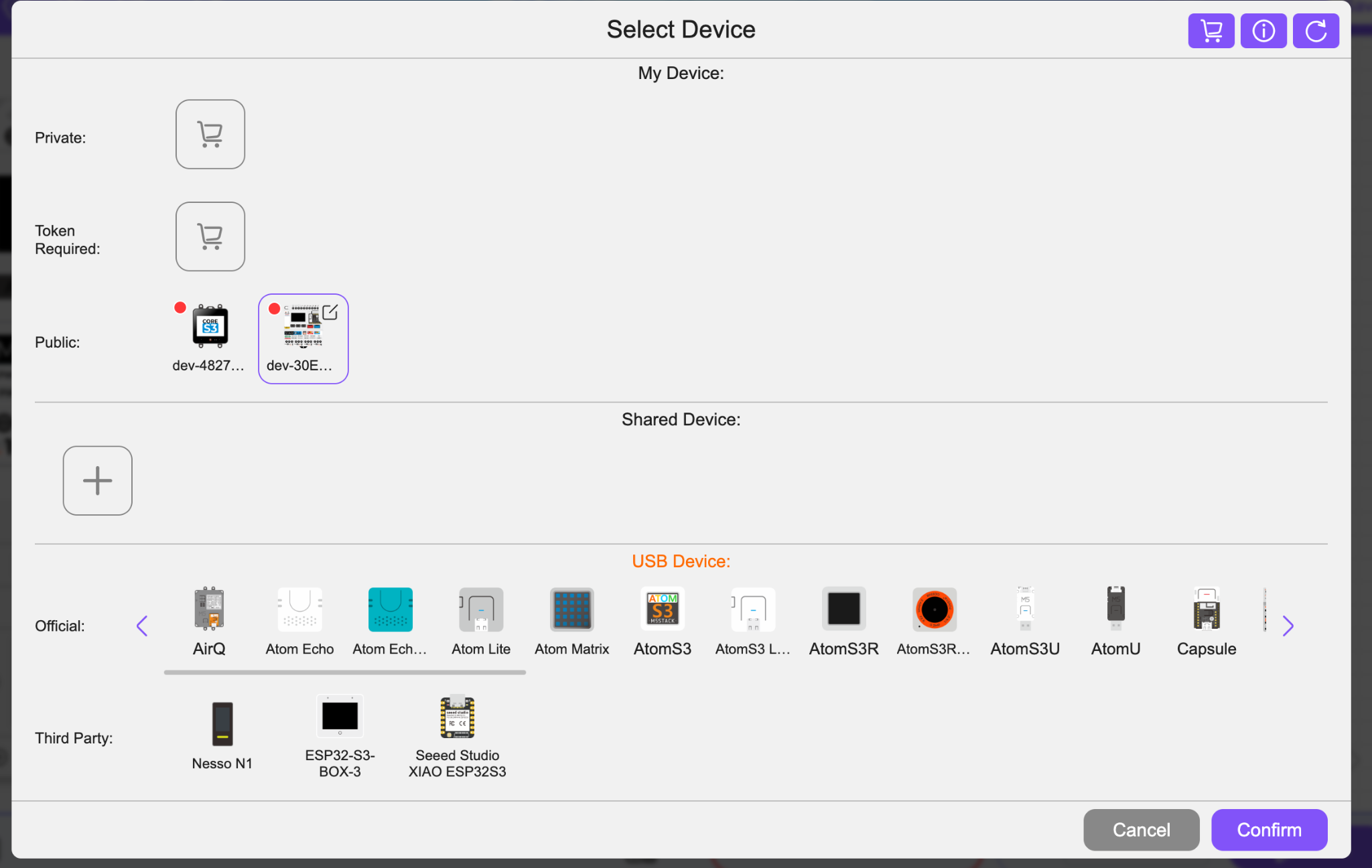Choose the AirQ official device

pos(209,621)
